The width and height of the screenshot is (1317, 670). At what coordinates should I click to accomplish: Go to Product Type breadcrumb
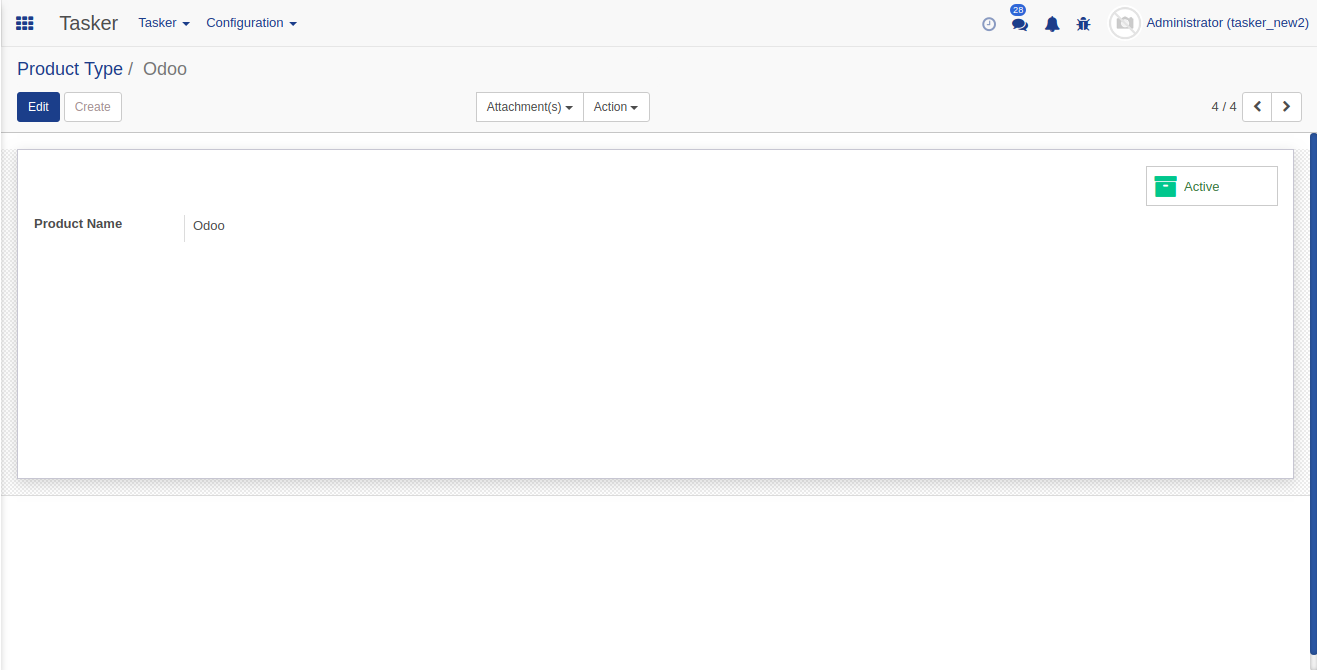coord(70,69)
